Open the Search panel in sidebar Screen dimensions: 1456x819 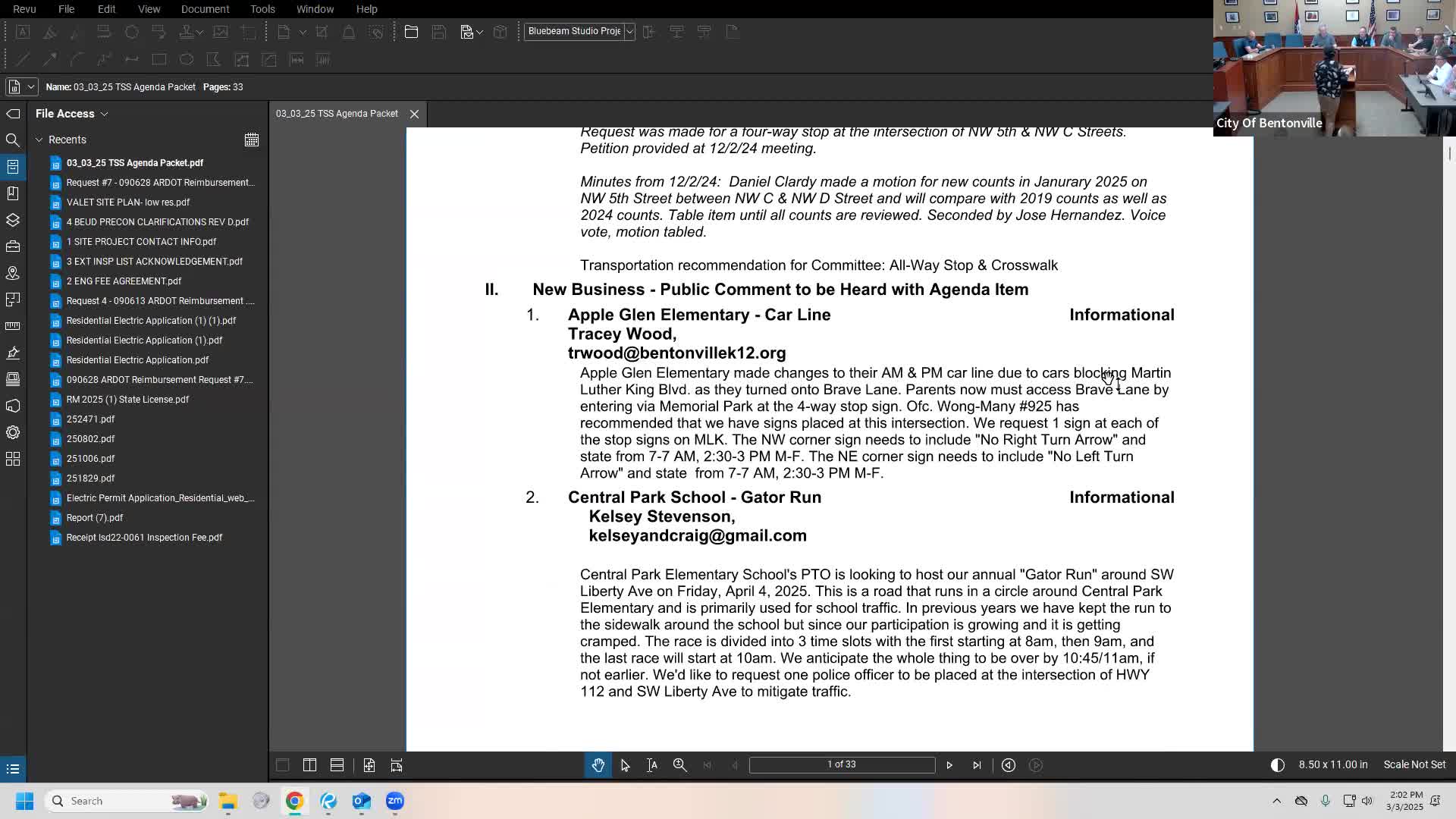click(x=13, y=140)
